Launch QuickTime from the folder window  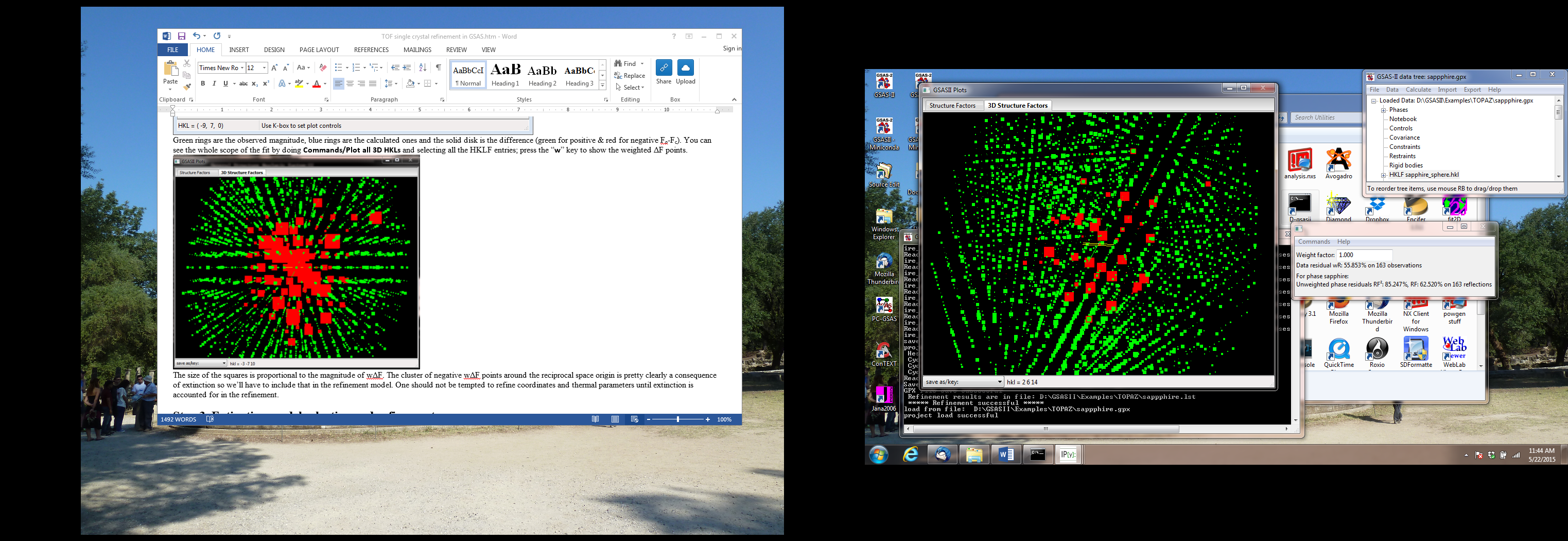coord(1338,353)
